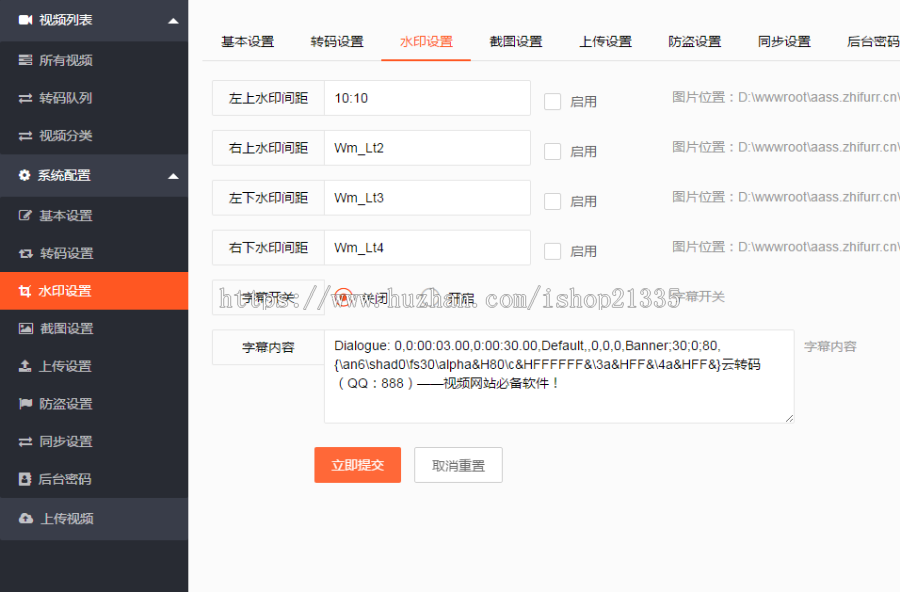Enable the 右下水印间距 checkbox

pyautogui.click(x=552, y=251)
